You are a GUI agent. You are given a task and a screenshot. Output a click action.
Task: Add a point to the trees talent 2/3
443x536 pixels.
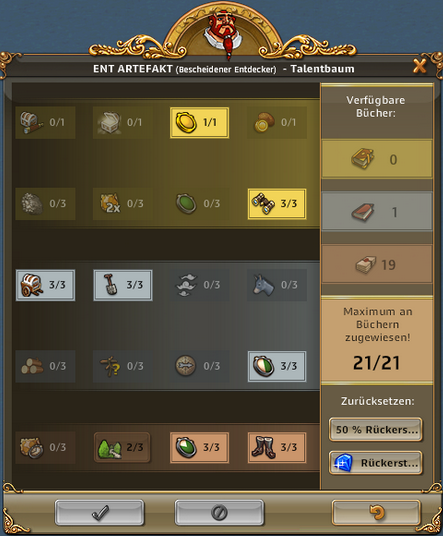pos(122,447)
